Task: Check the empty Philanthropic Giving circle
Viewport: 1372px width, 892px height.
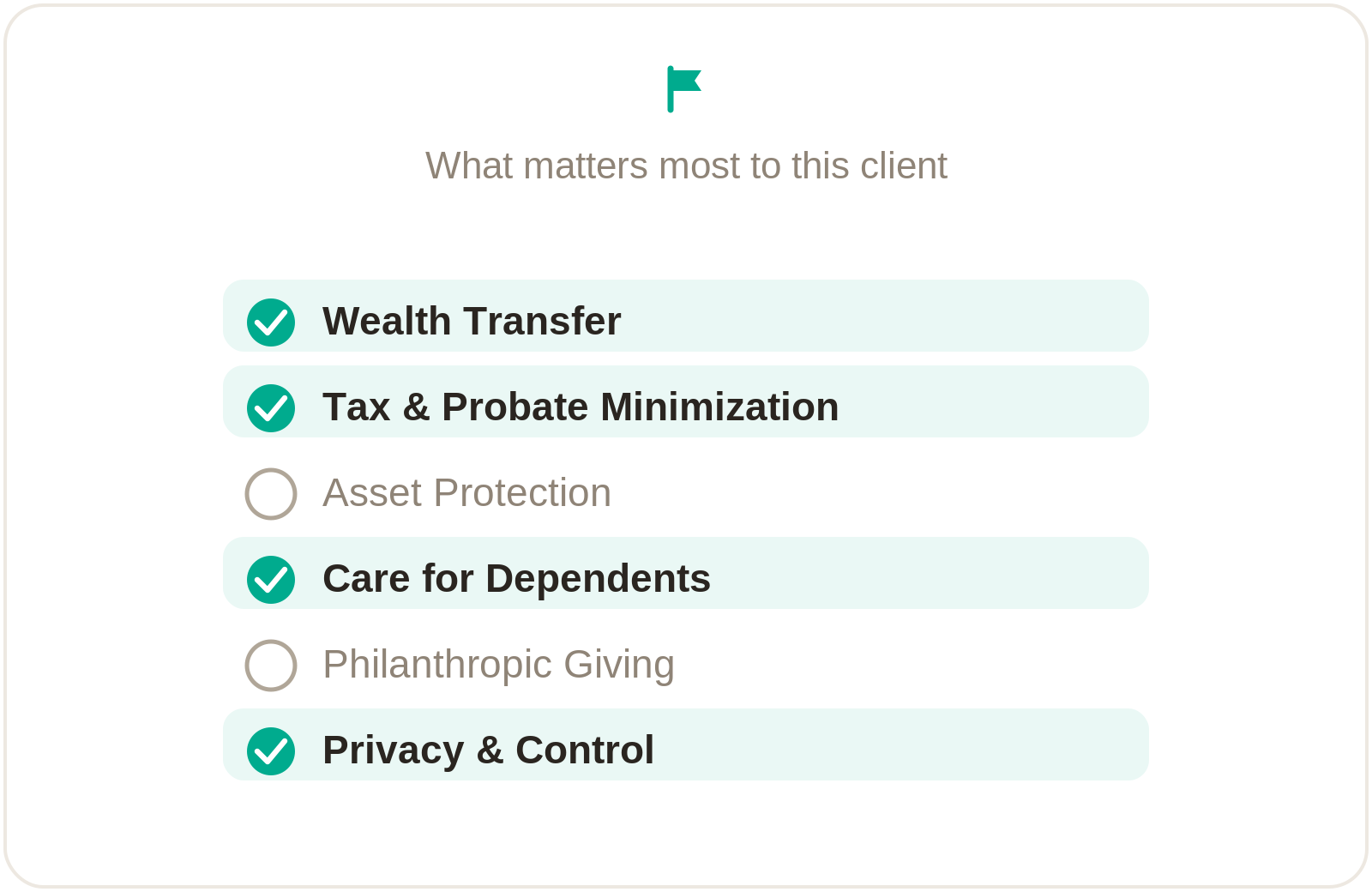Action: click(271, 666)
